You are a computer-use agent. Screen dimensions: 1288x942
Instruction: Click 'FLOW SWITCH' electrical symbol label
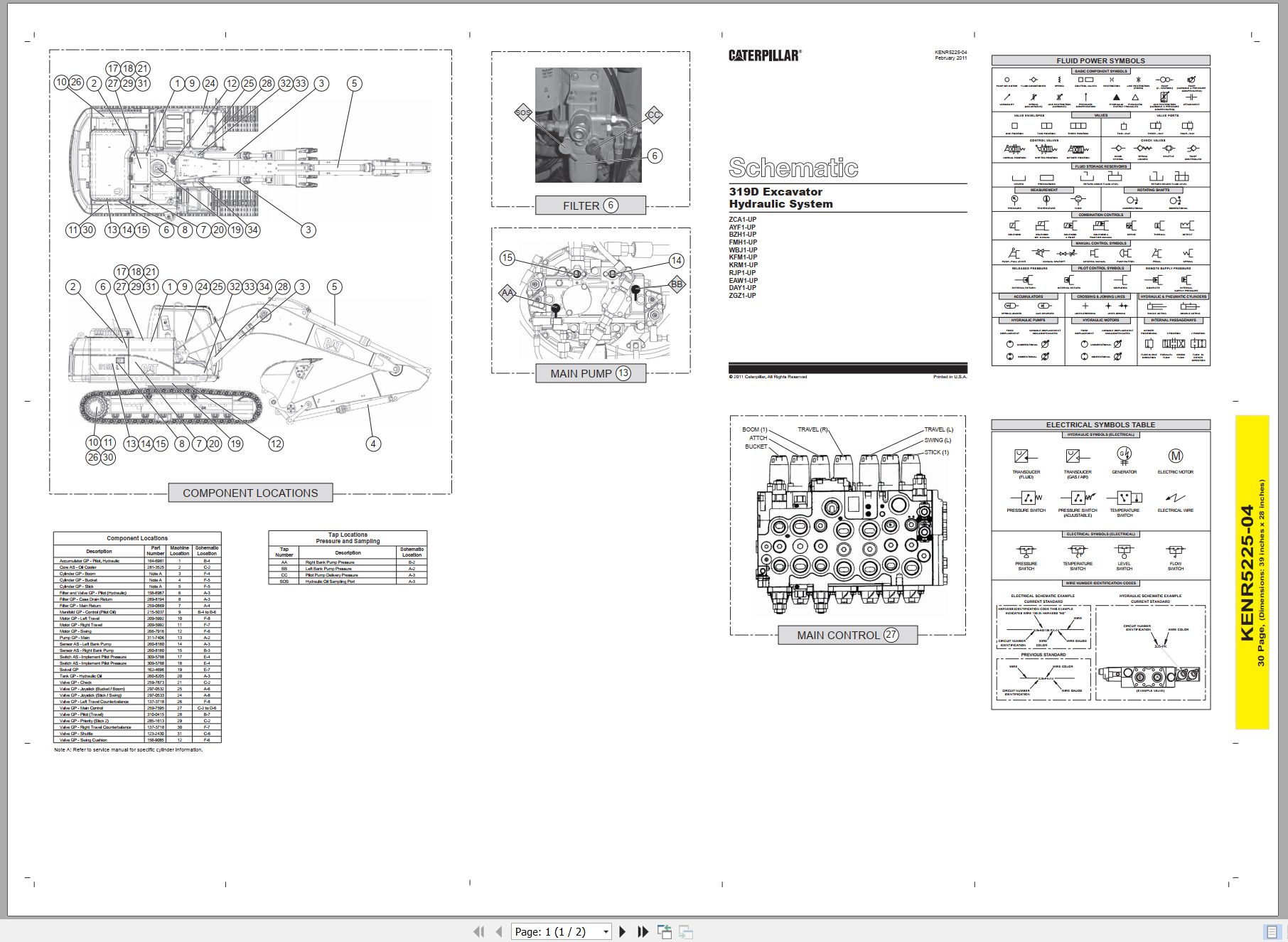pos(1176,566)
